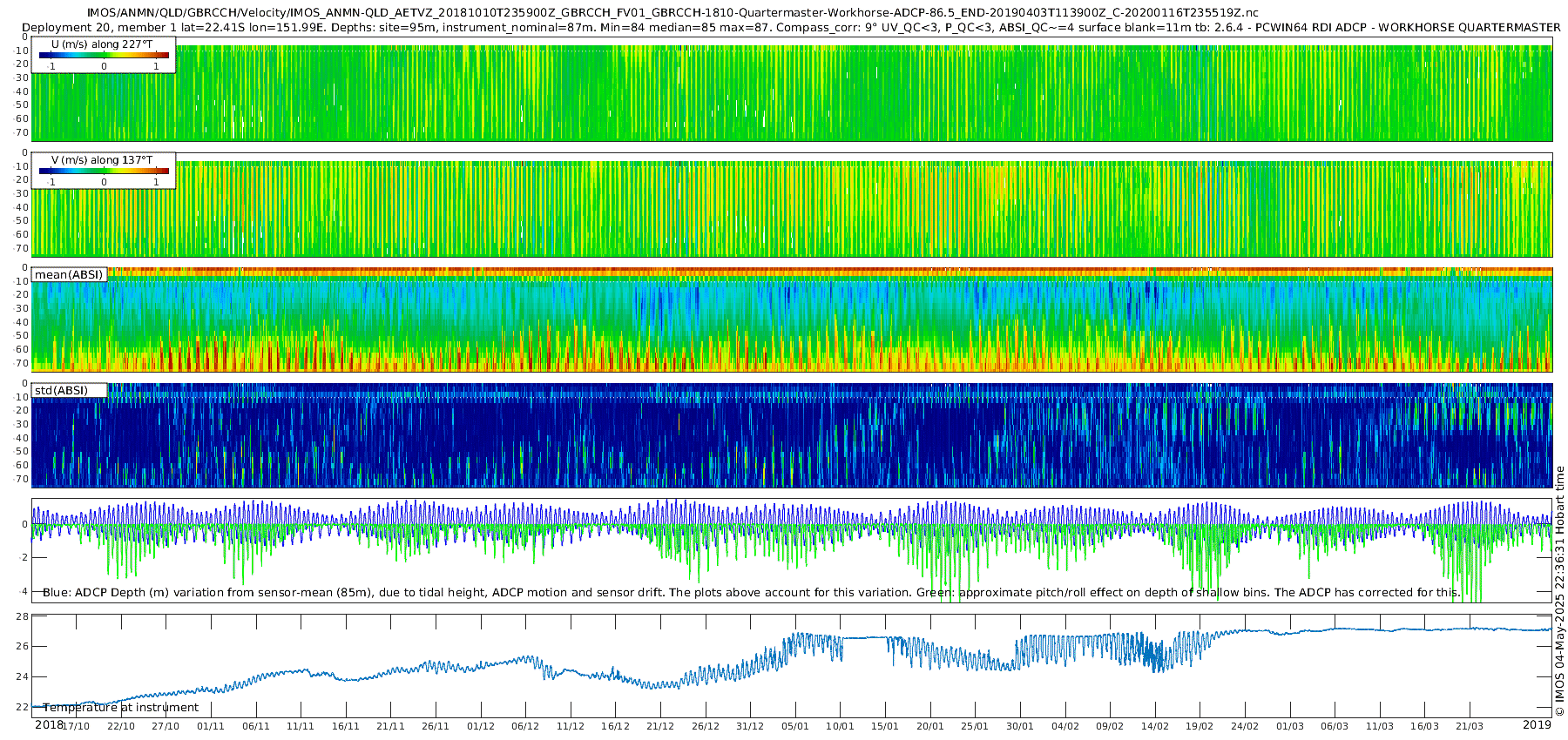This screenshot has width=1568, height=740.
Task: Click the '20/01' date tick label
Action: (x=930, y=726)
